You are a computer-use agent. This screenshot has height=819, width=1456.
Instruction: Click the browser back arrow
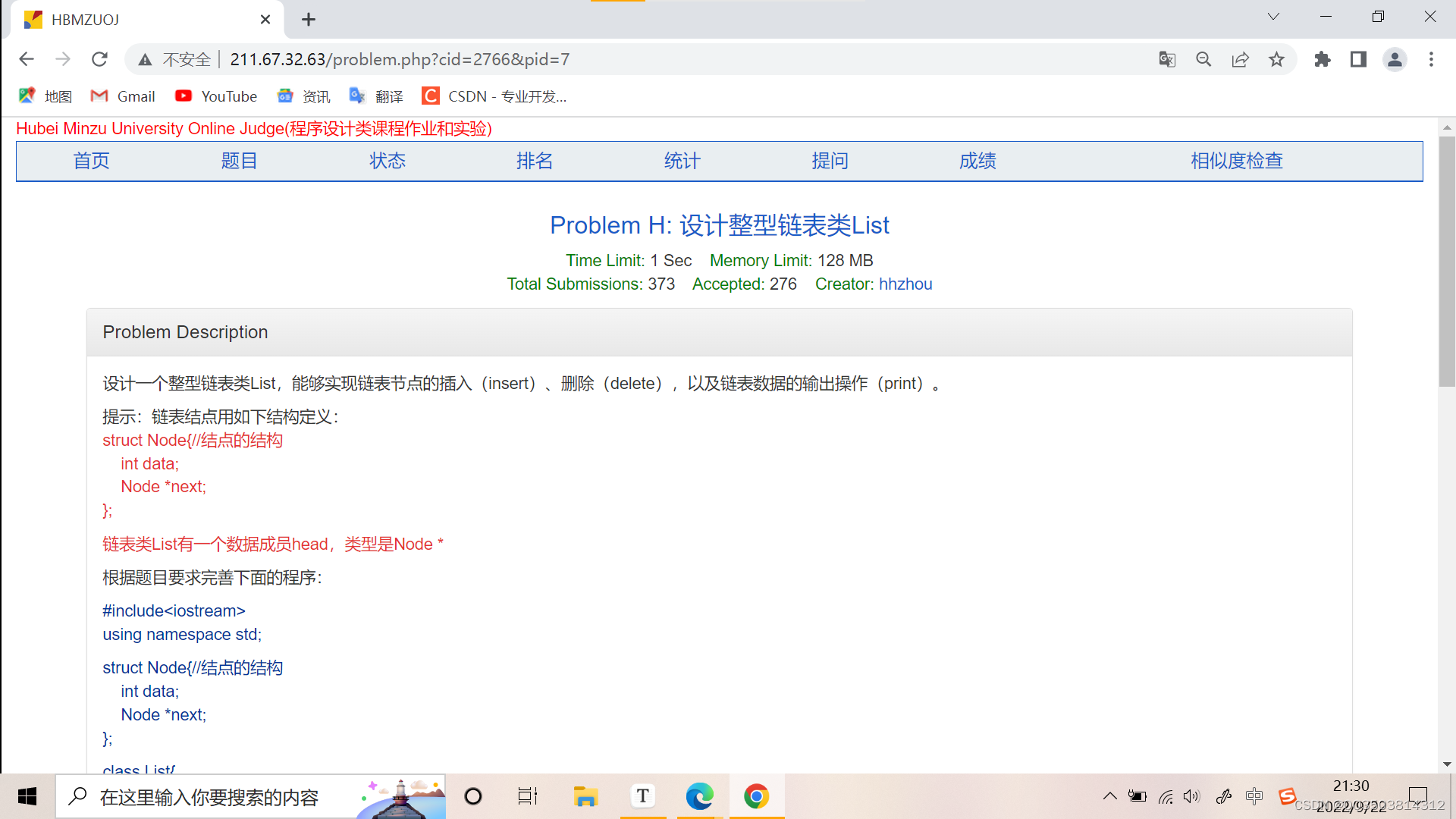[x=27, y=59]
